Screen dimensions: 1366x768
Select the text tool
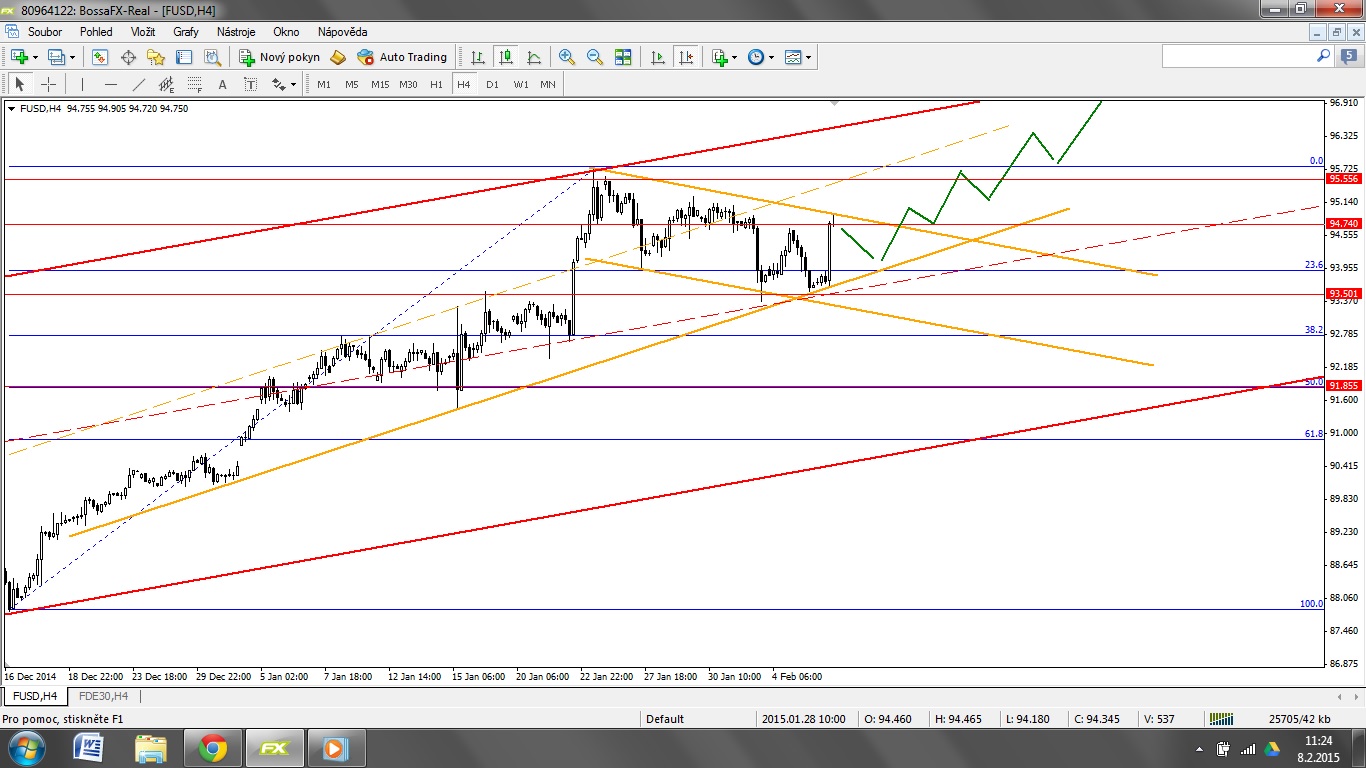point(222,84)
